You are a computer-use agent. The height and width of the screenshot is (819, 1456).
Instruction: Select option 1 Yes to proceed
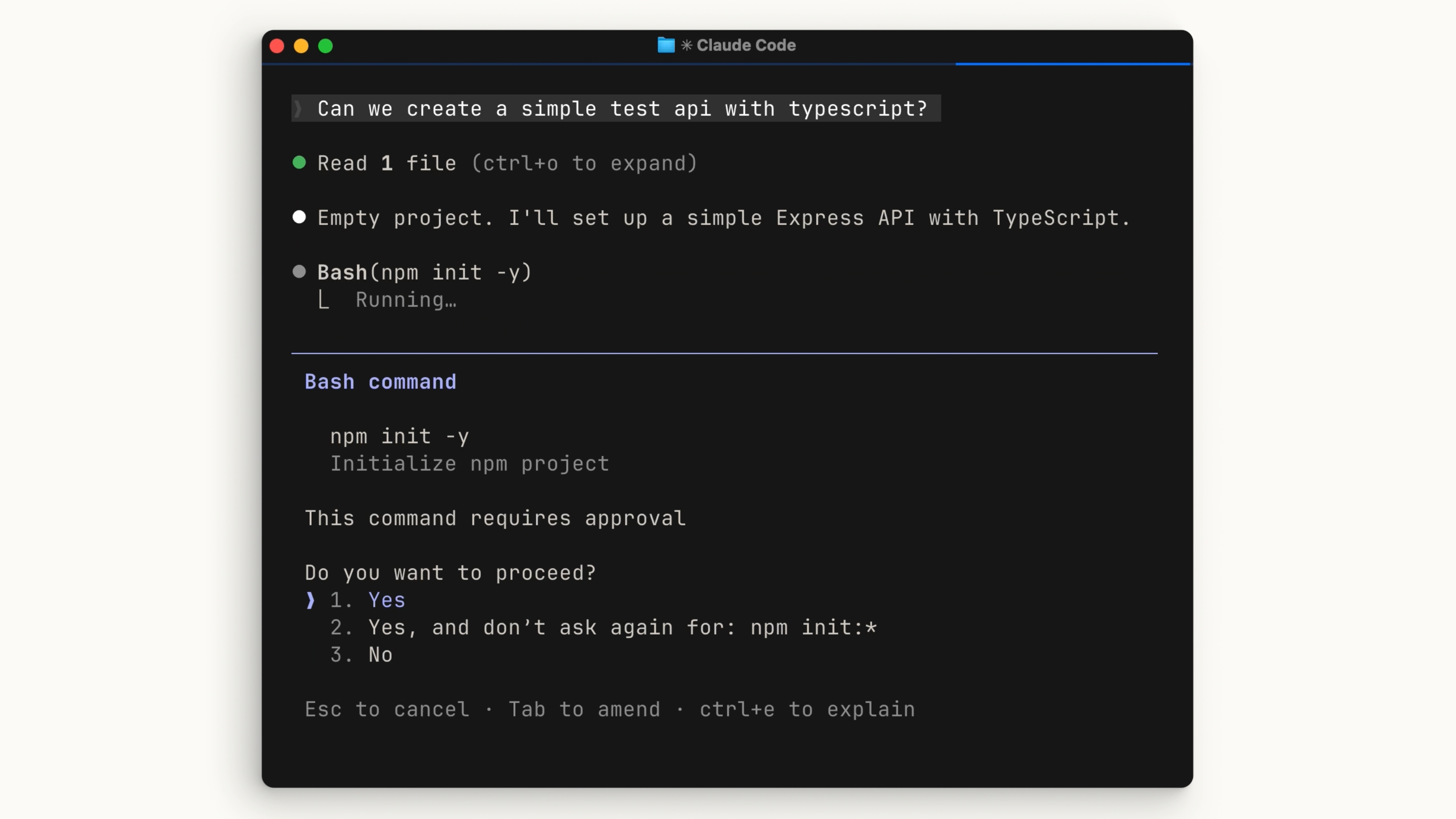coord(387,600)
